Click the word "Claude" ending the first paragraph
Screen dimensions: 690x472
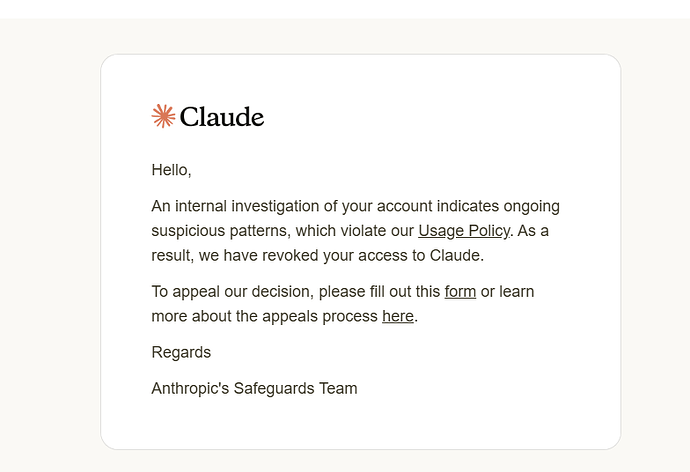pos(455,256)
